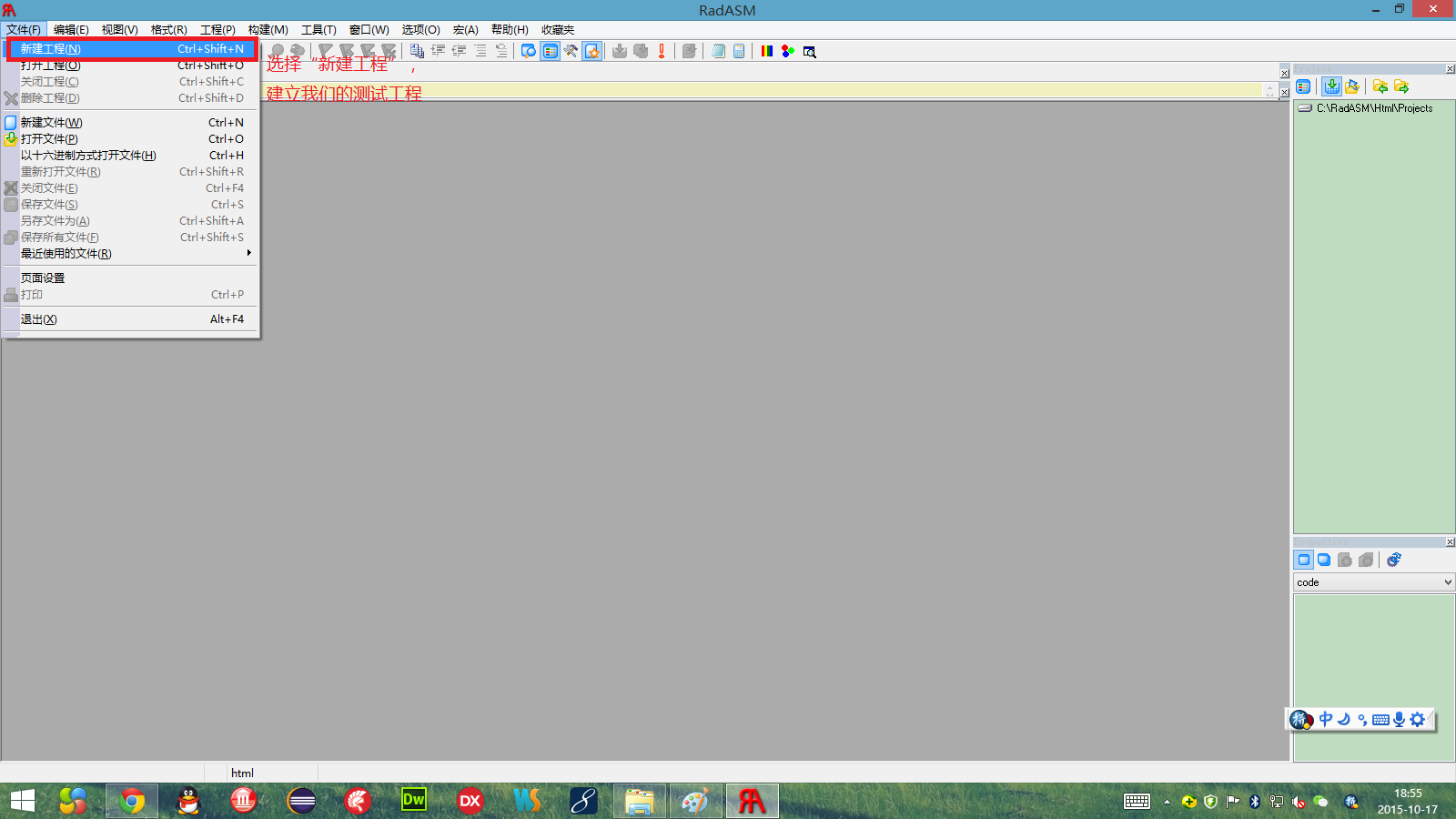Select 新建工程 in the File menu

point(132,49)
